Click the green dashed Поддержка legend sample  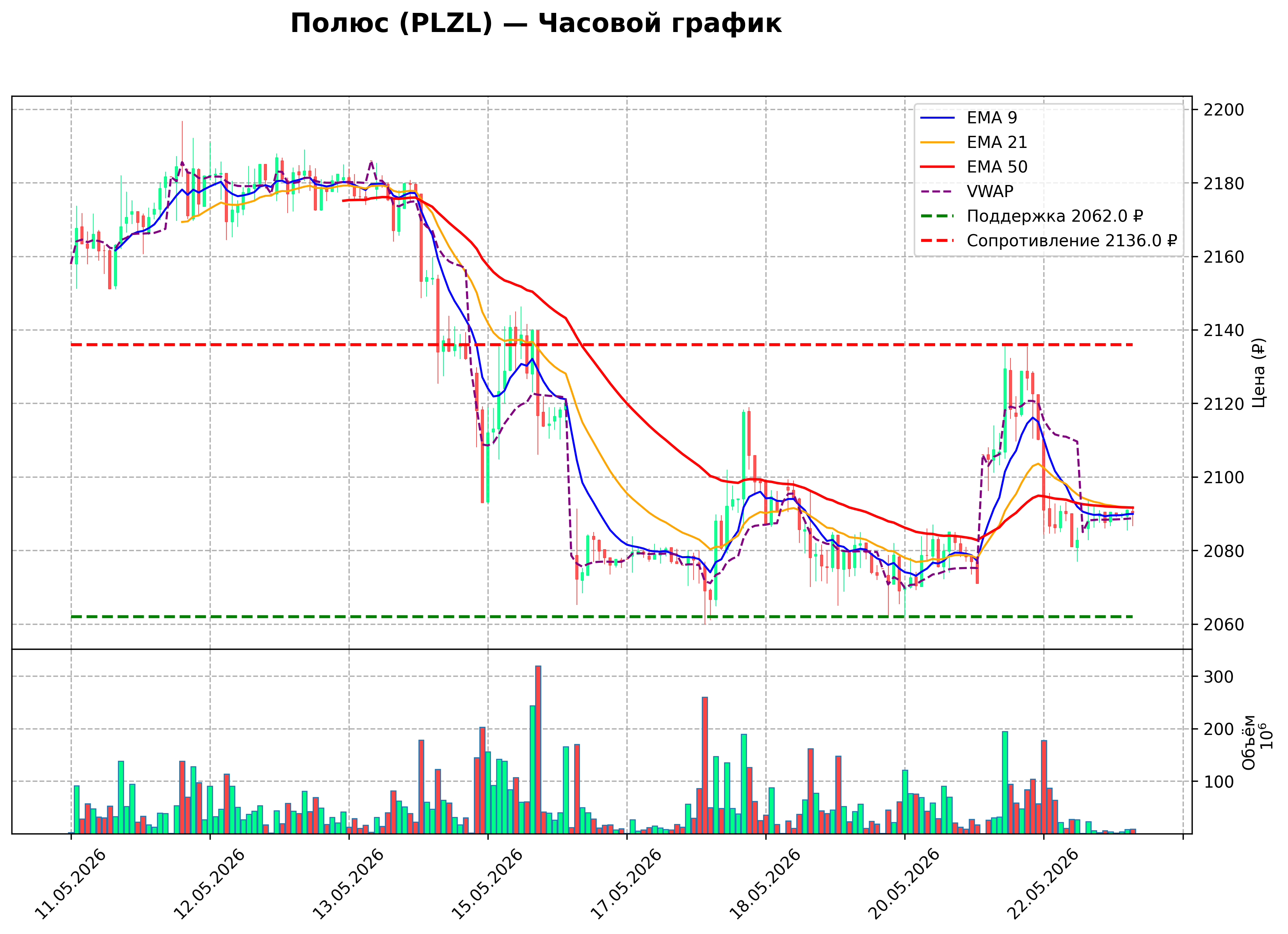pos(938,216)
